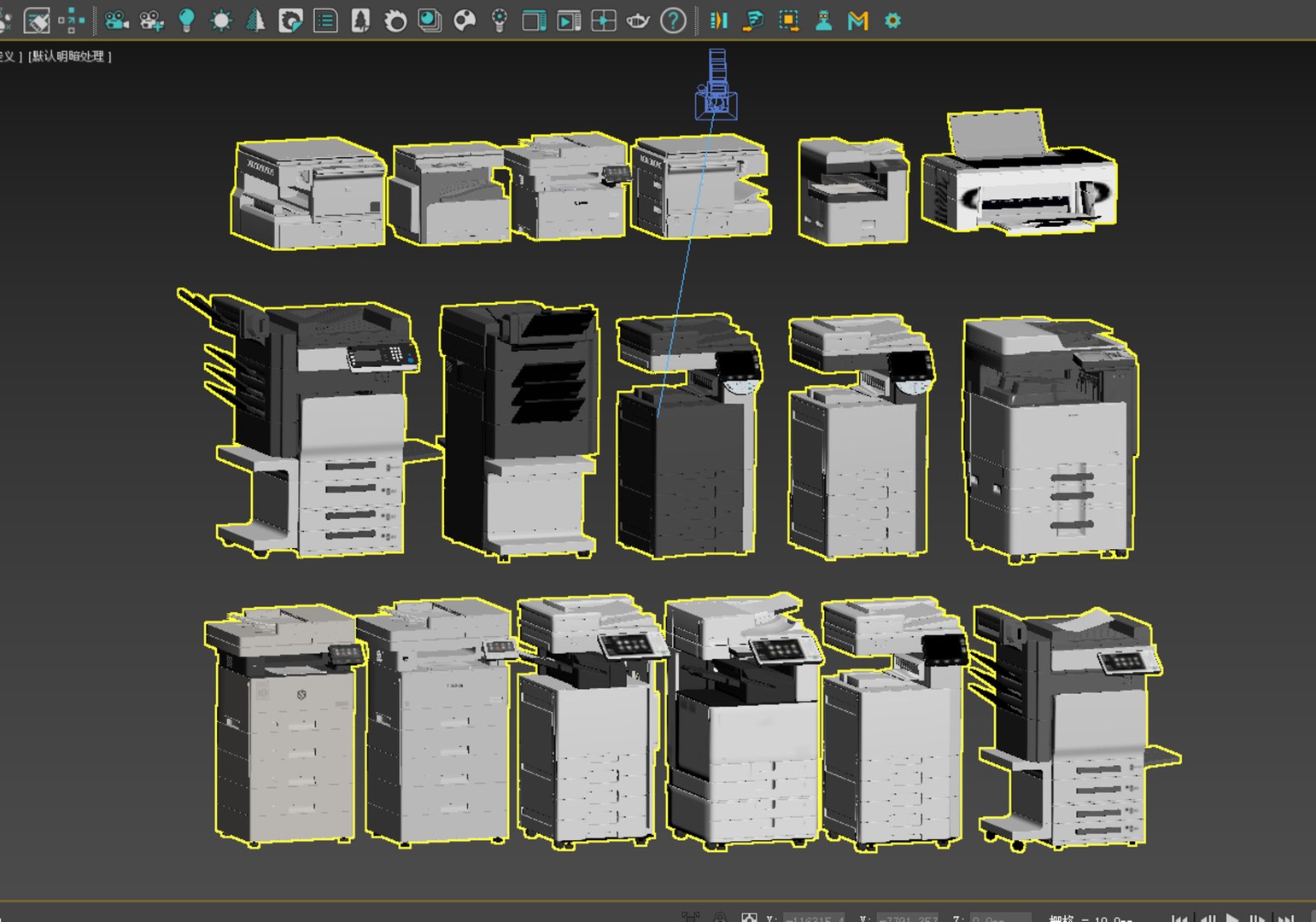Open the frame buffer window icon
Viewport: 1316px width, 922px height.
point(534,20)
